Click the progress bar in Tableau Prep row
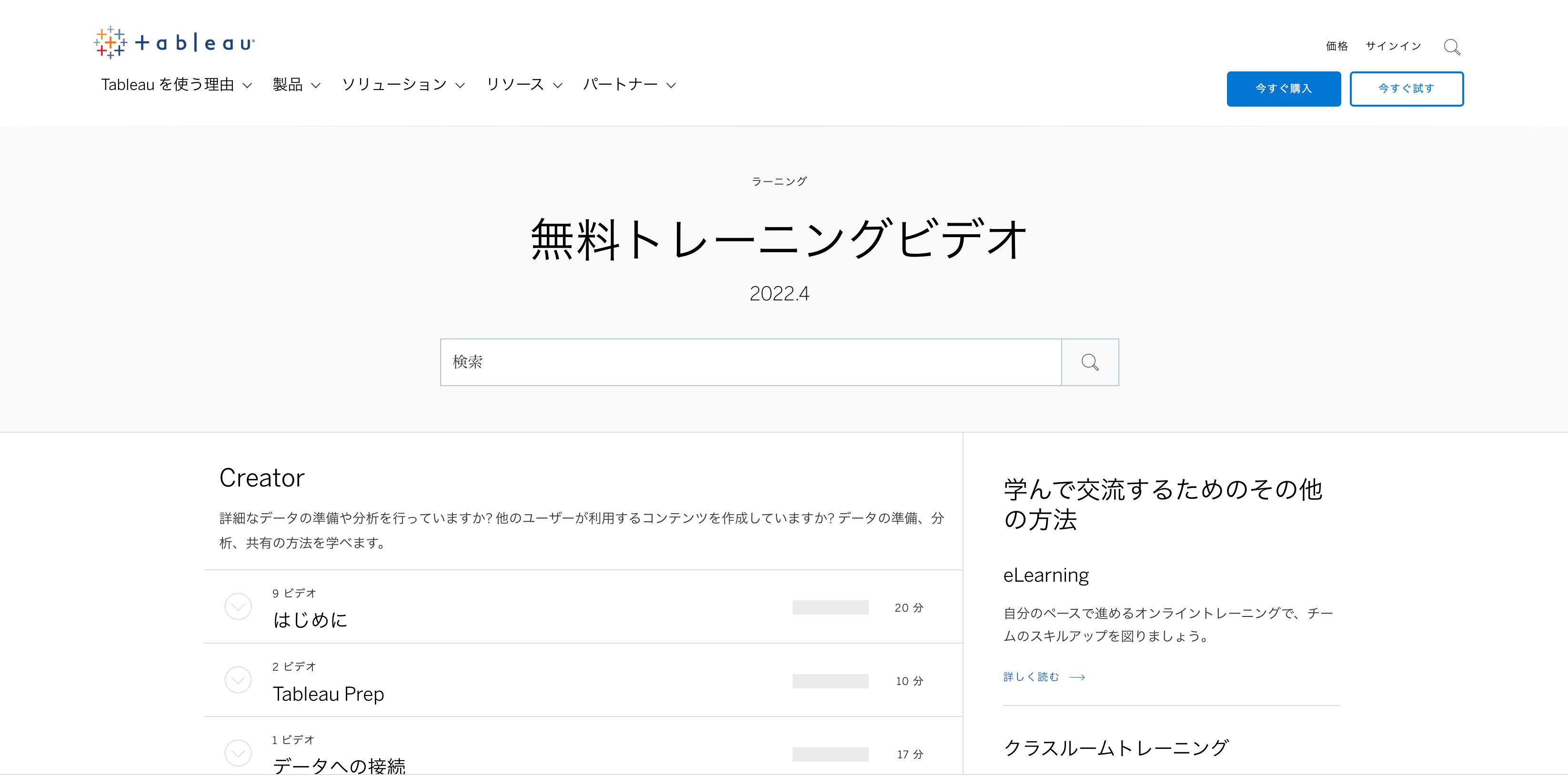 coord(830,681)
